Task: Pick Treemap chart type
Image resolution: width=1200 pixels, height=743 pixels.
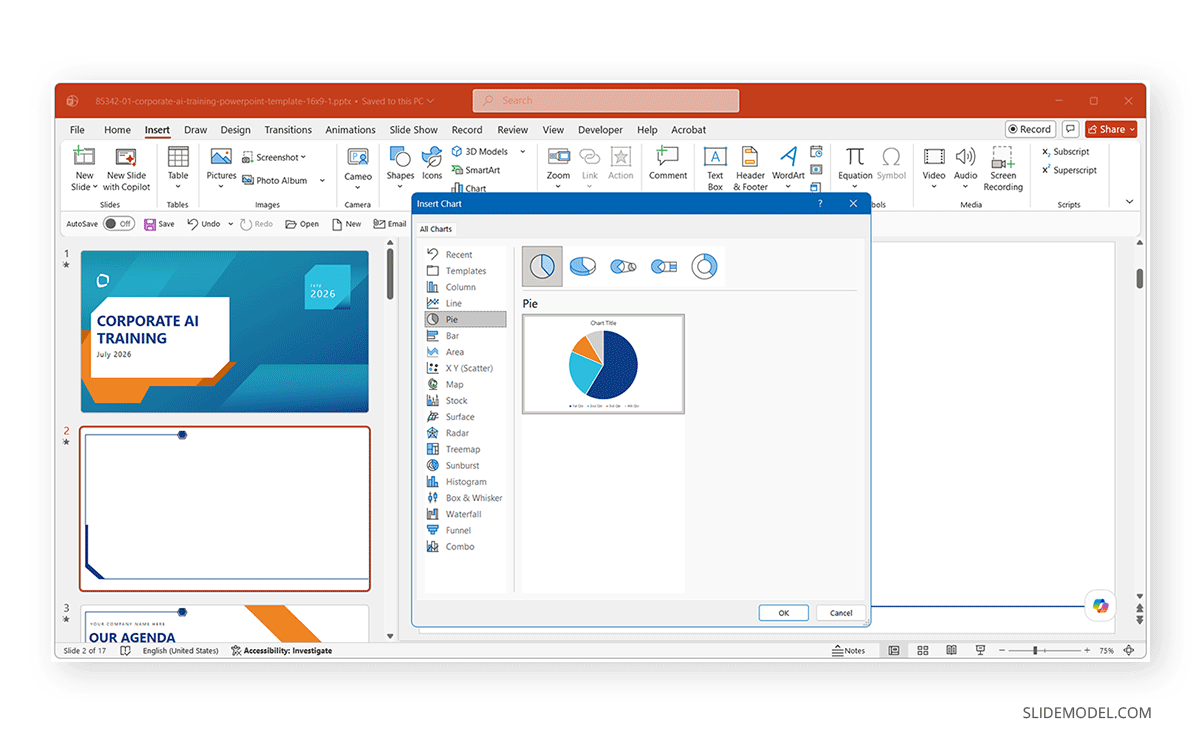Action: pyautogui.click(x=465, y=449)
